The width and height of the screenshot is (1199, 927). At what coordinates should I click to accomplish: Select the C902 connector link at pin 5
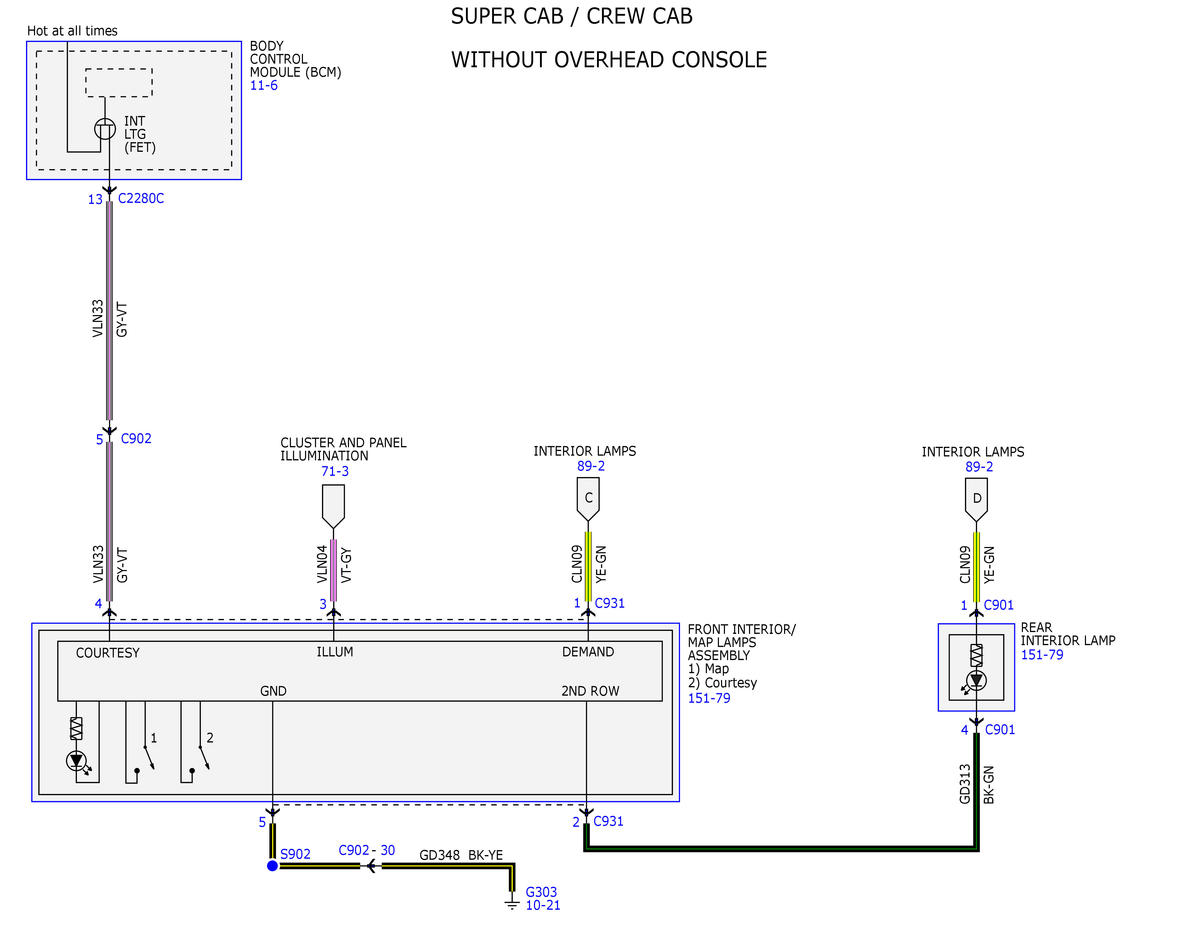(136, 438)
